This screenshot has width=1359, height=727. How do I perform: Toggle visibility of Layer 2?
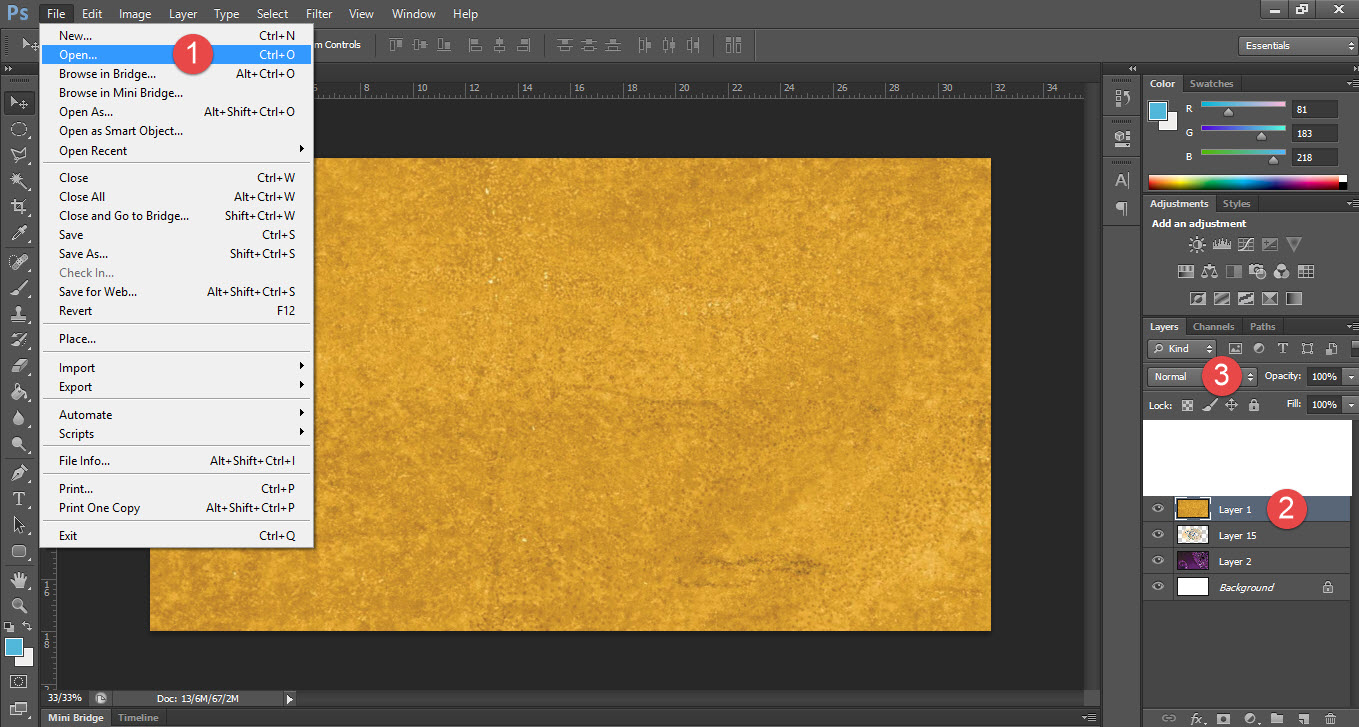tap(1158, 561)
